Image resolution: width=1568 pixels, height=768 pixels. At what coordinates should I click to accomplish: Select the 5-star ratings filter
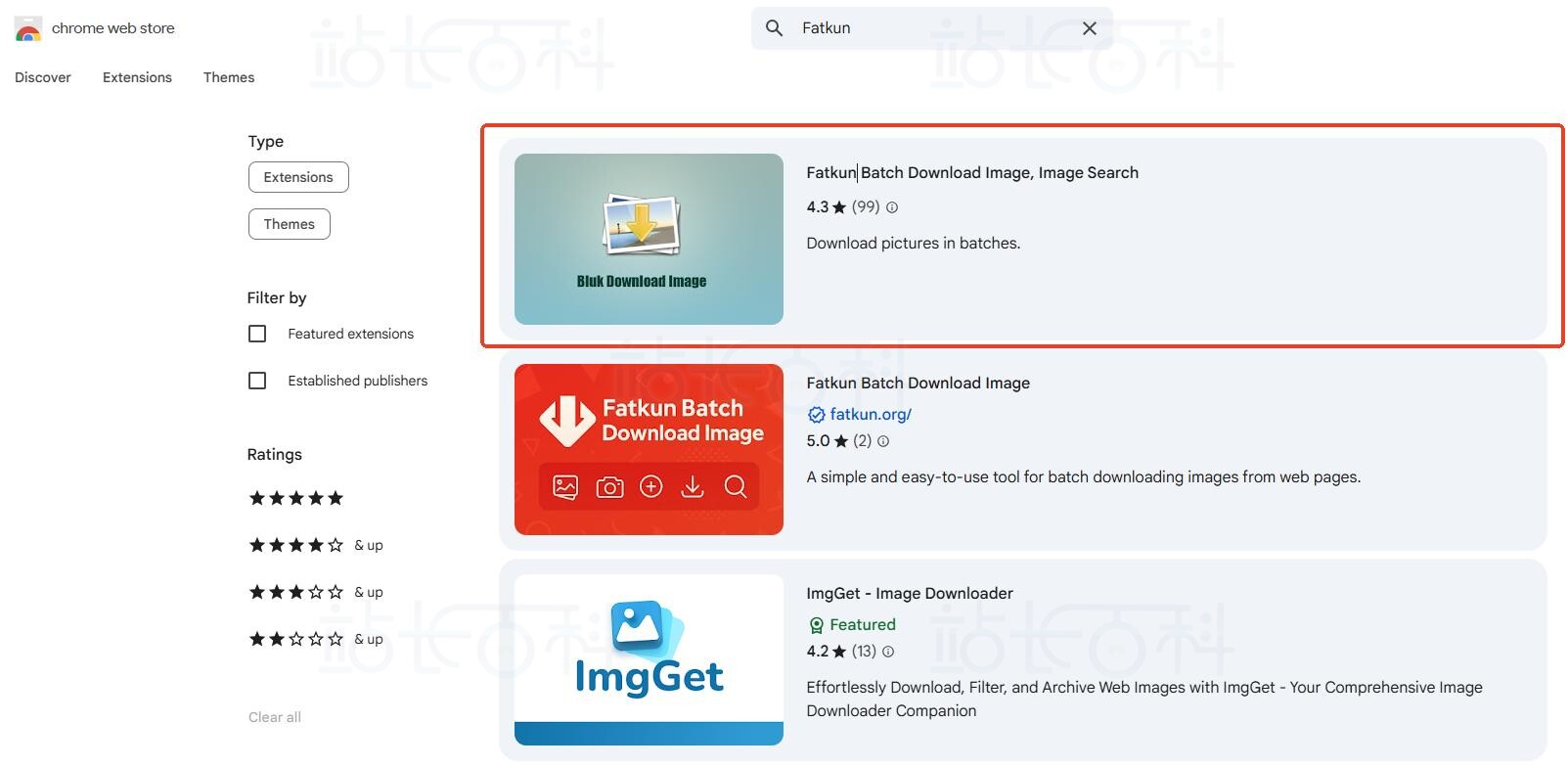[x=295, y=498]
